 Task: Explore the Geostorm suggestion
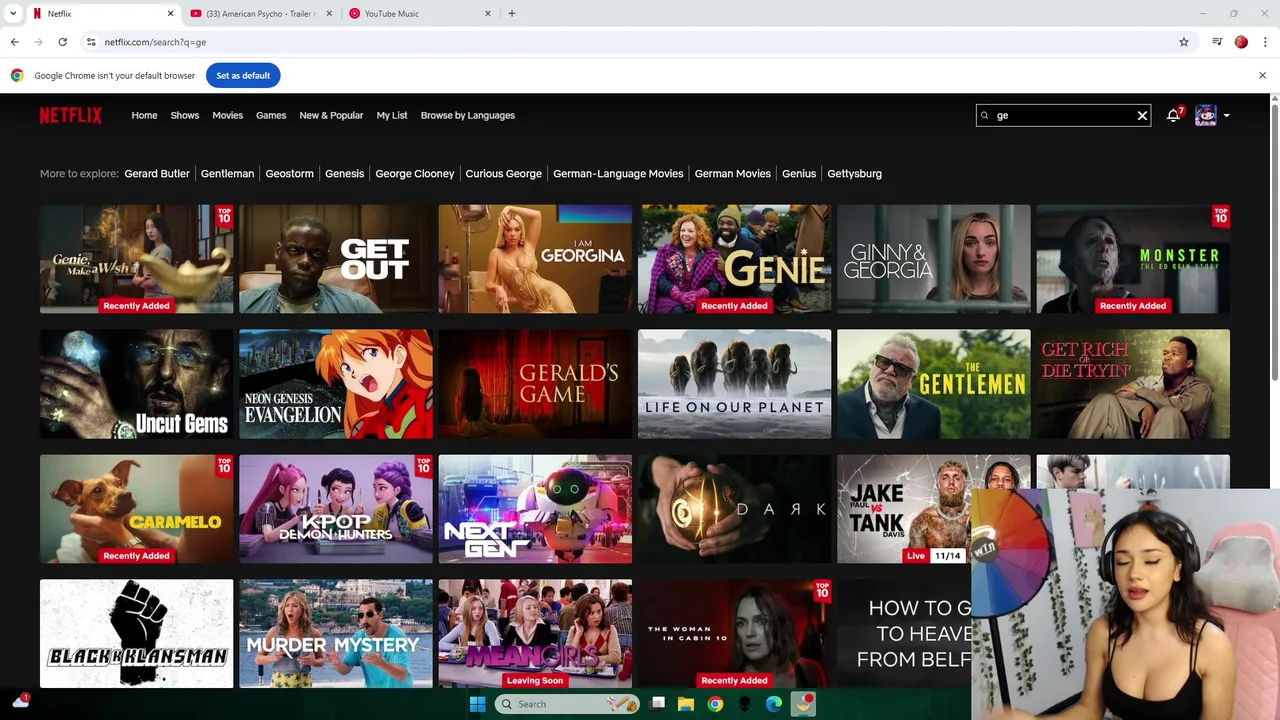click(x=289, y=173)
